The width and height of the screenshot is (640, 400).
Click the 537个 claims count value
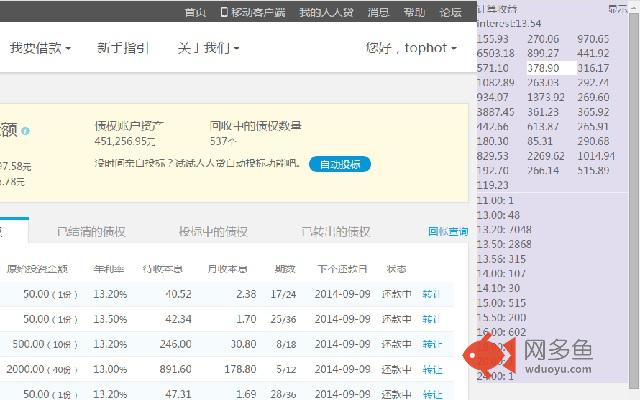224,141
